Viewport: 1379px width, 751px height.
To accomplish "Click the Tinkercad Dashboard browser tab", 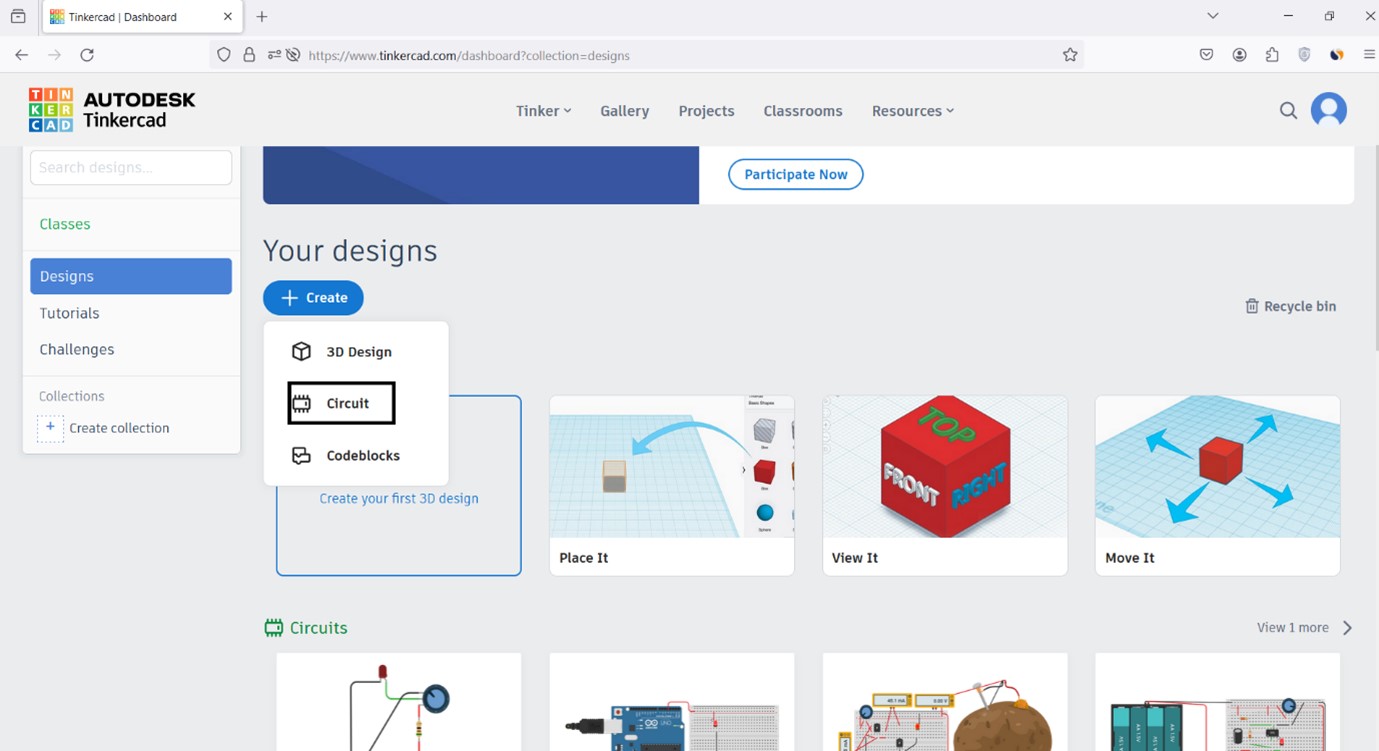I will tap(141, 17).
